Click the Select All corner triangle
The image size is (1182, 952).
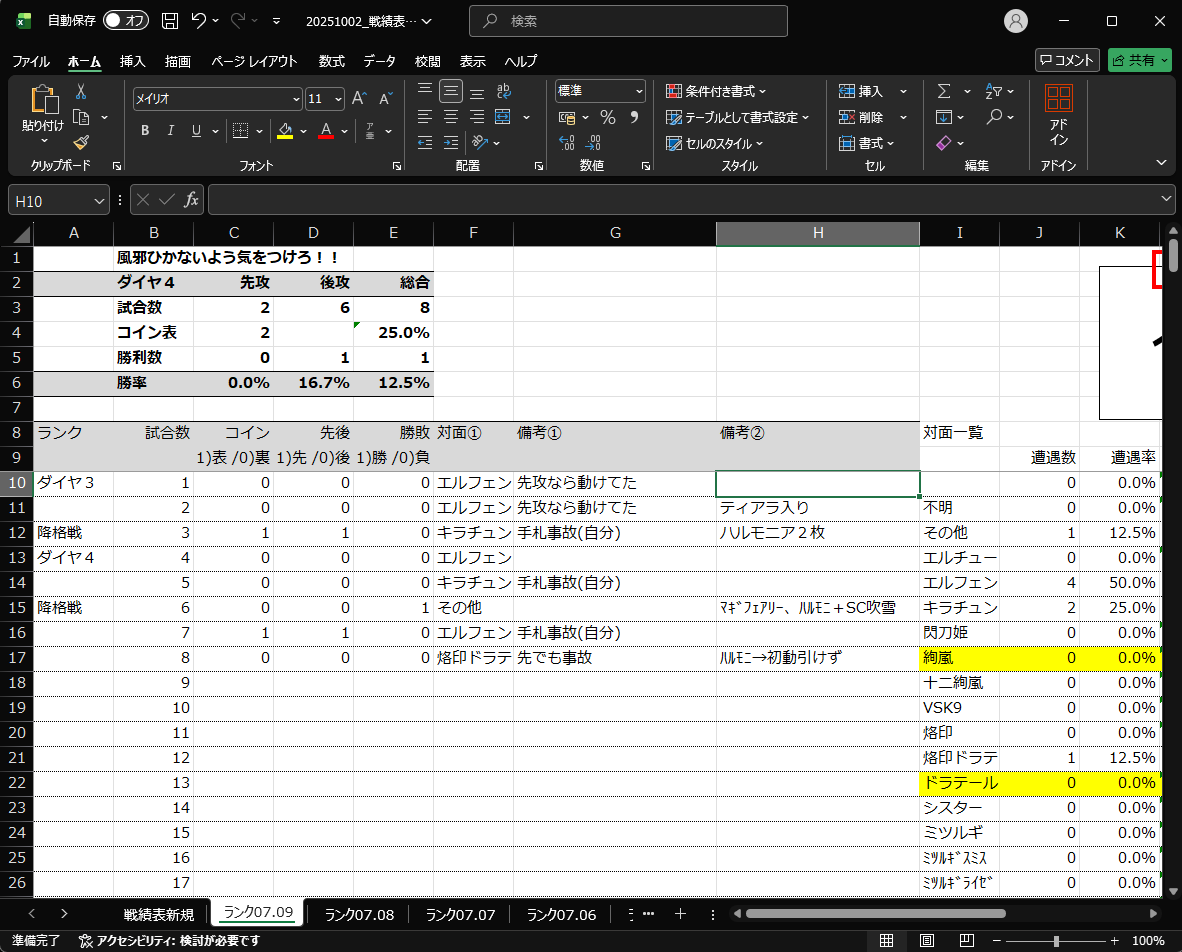pyautogui.click(x=22, y=234)
